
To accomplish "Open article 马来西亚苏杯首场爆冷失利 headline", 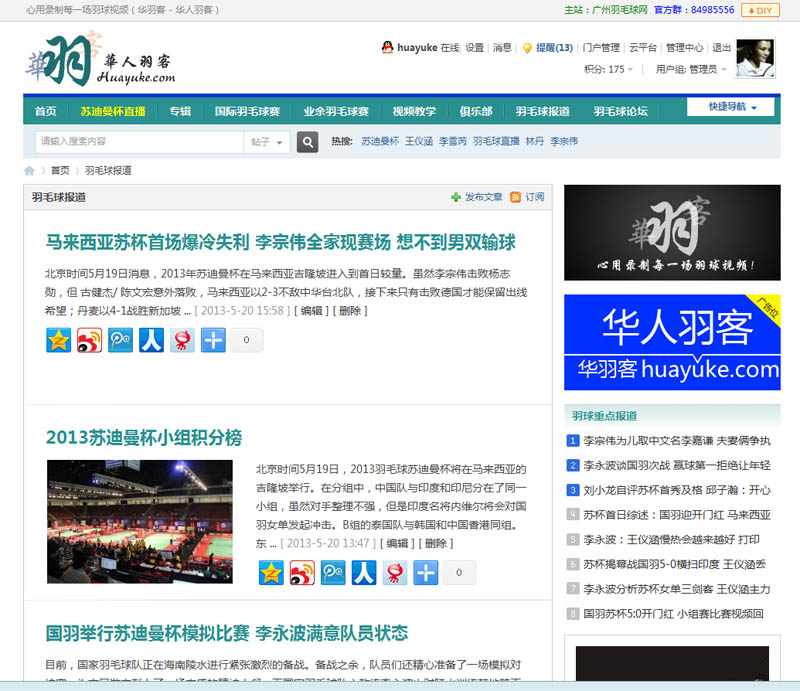I will pos(281,242).
